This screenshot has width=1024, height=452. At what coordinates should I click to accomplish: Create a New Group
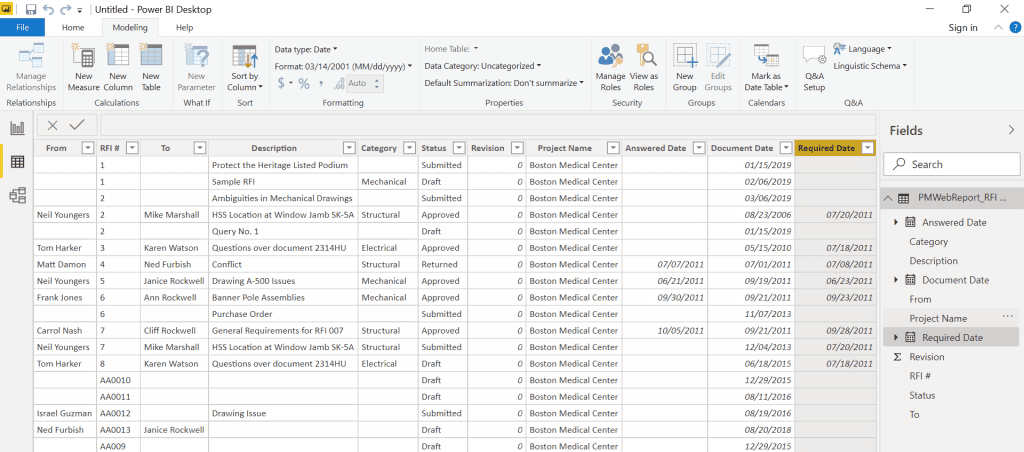click(x=685, y=68)
